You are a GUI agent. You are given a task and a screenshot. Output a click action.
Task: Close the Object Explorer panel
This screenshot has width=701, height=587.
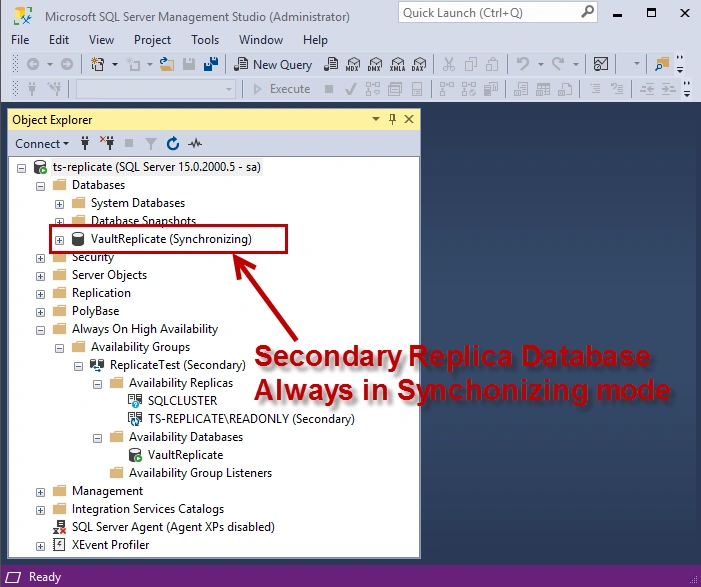[x=409, y=119]
